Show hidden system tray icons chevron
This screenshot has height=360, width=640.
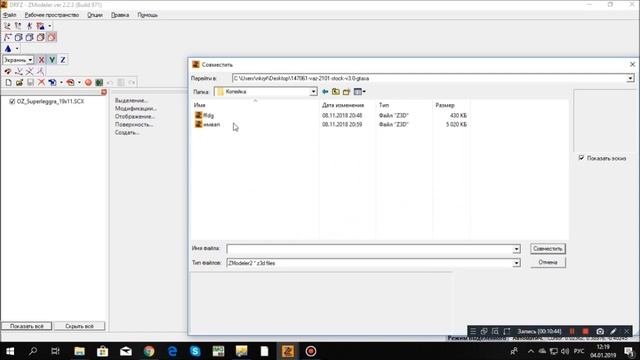coord(531,351)
